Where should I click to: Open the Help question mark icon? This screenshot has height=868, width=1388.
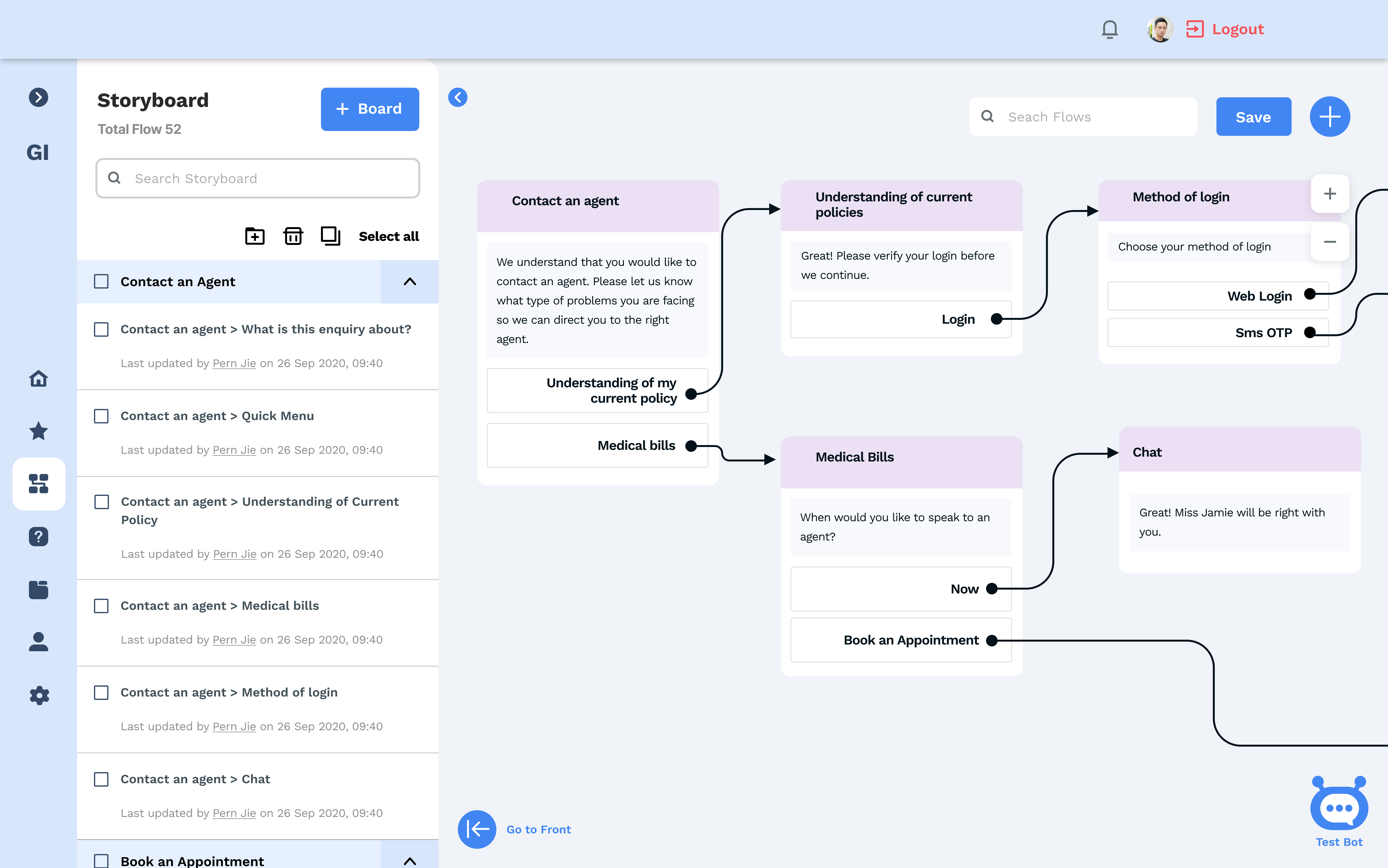click(x=39, y=537)
